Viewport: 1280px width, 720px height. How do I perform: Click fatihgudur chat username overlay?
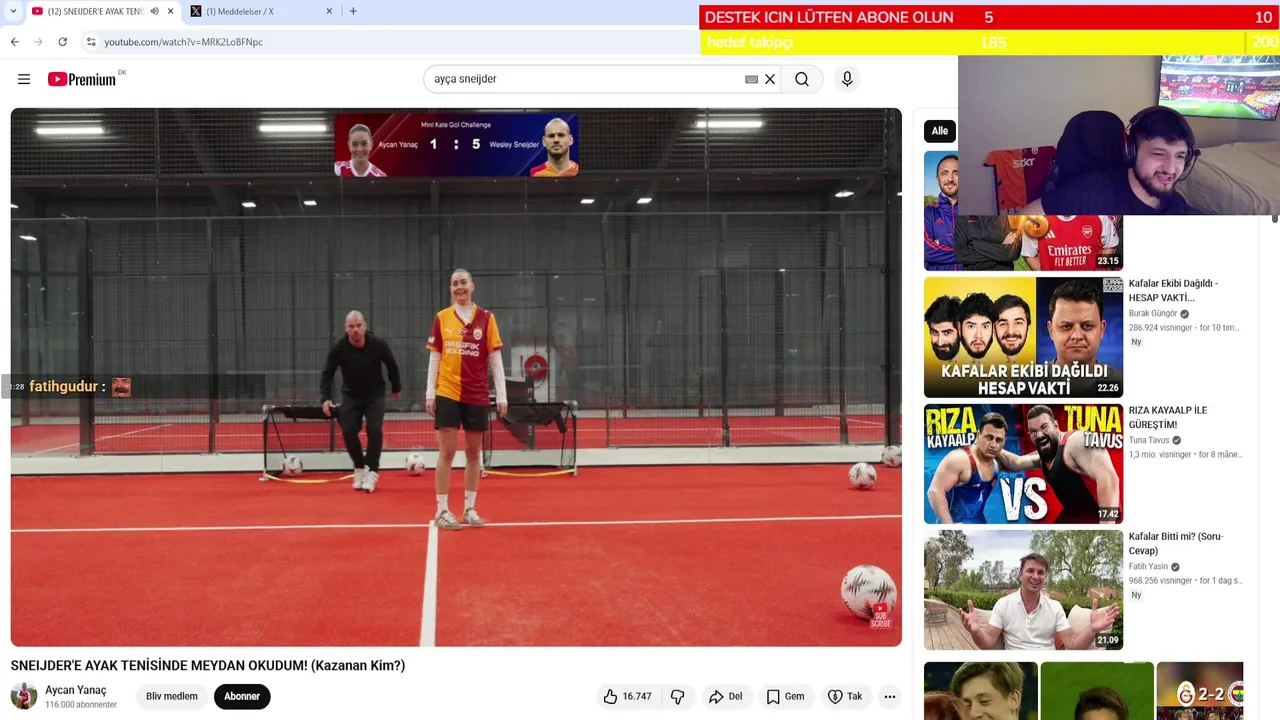[63, 386]
